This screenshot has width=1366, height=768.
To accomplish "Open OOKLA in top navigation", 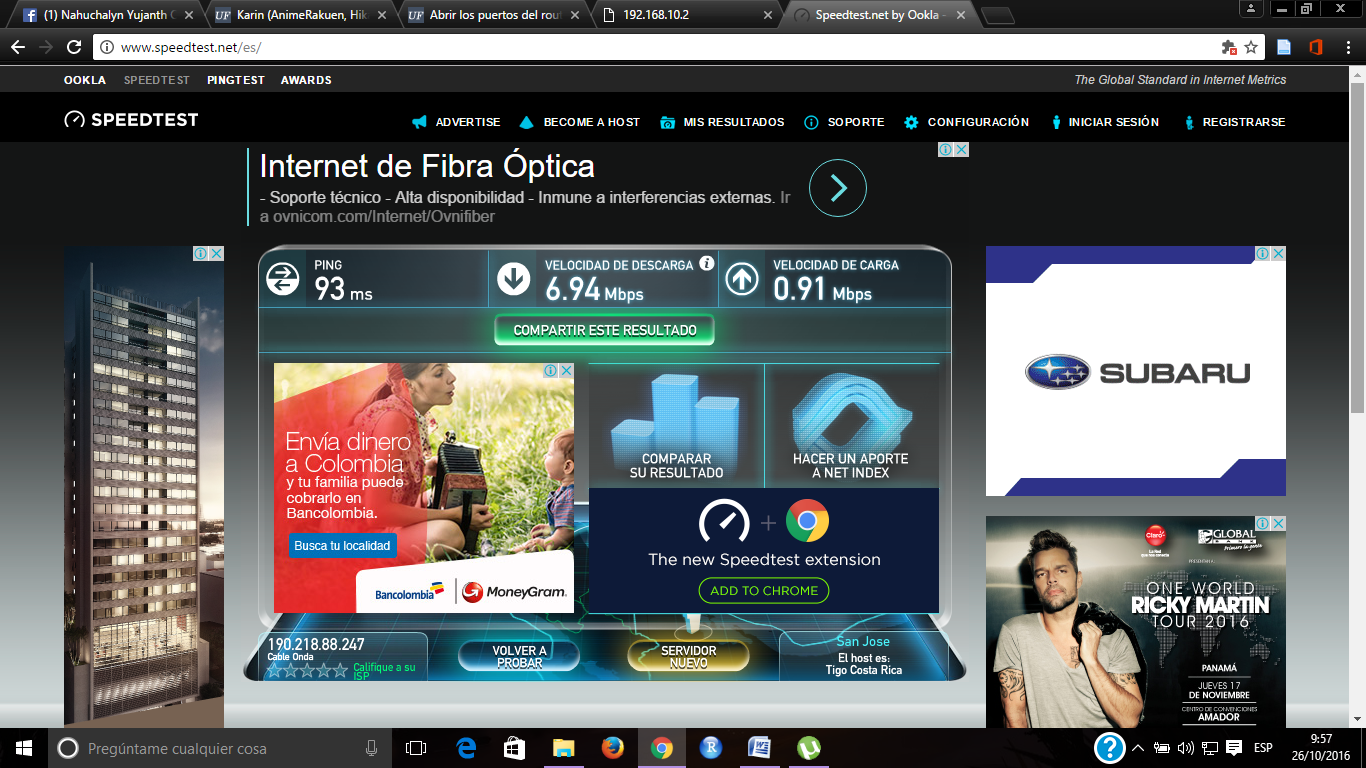I will 85,80.
